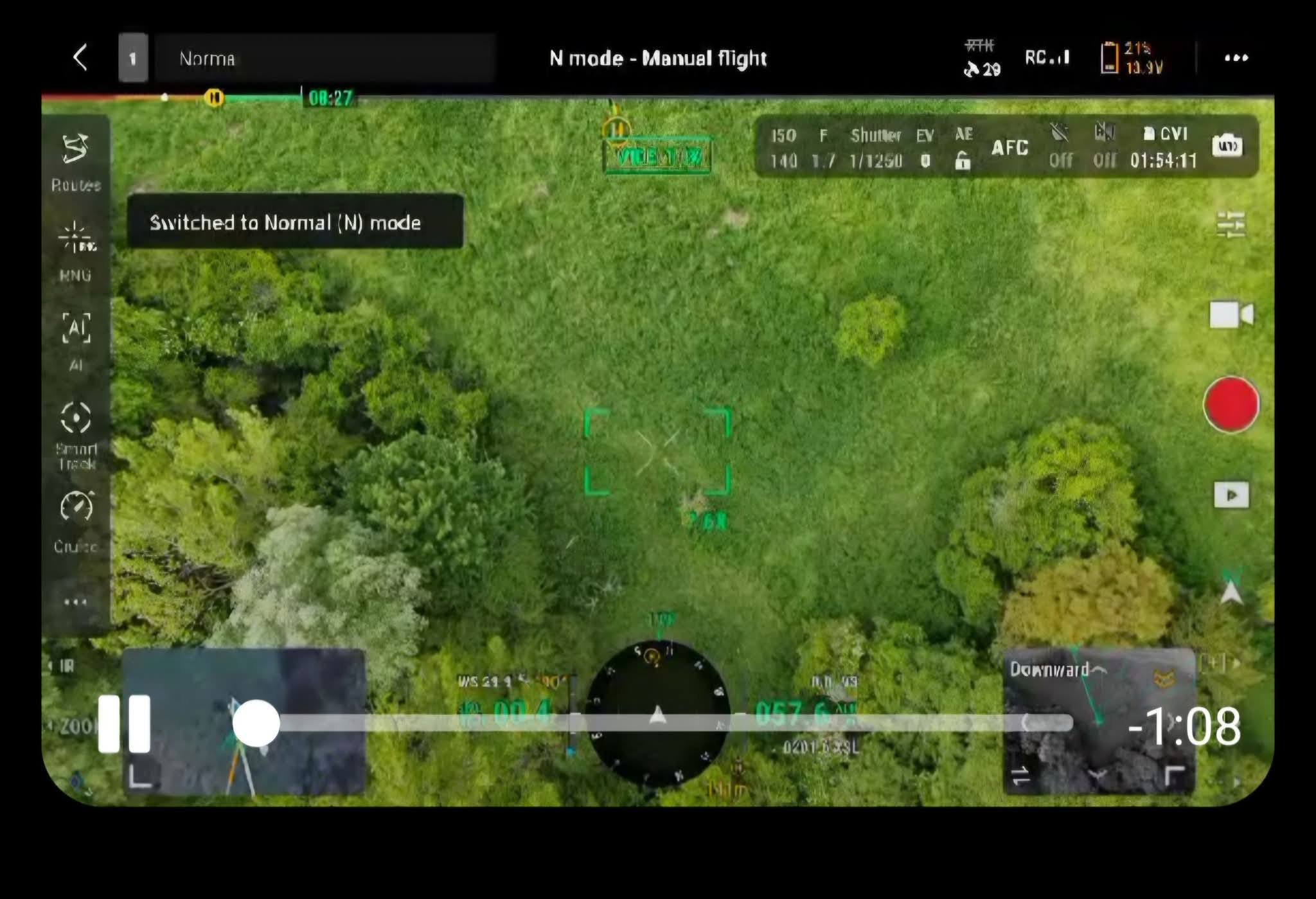The image size is (1316, 899).
Task: Open the camera settings sliders icon
Action: [1231, 225]
